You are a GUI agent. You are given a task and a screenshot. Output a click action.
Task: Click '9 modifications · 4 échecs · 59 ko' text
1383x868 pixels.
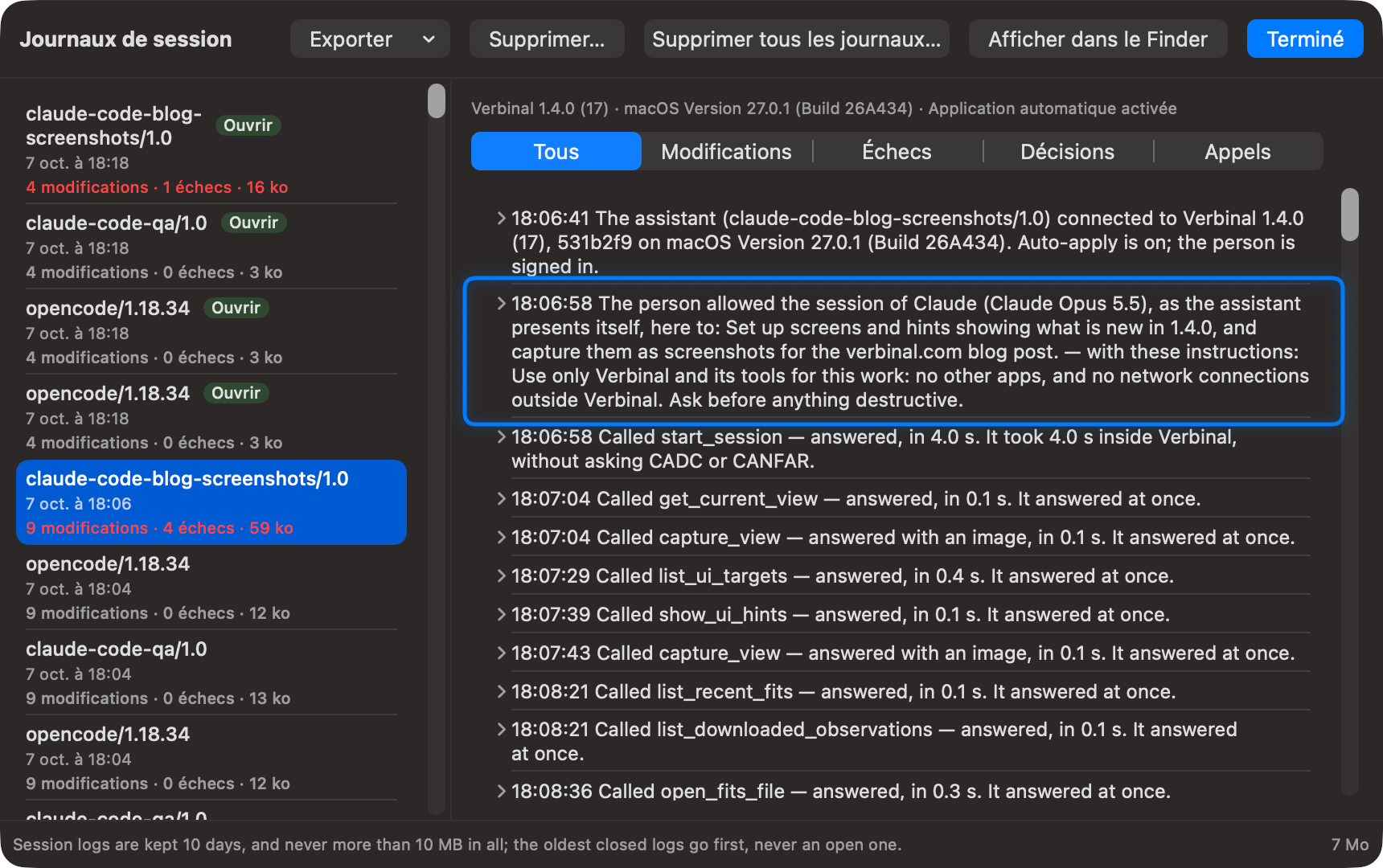click(x=159, y=528)
